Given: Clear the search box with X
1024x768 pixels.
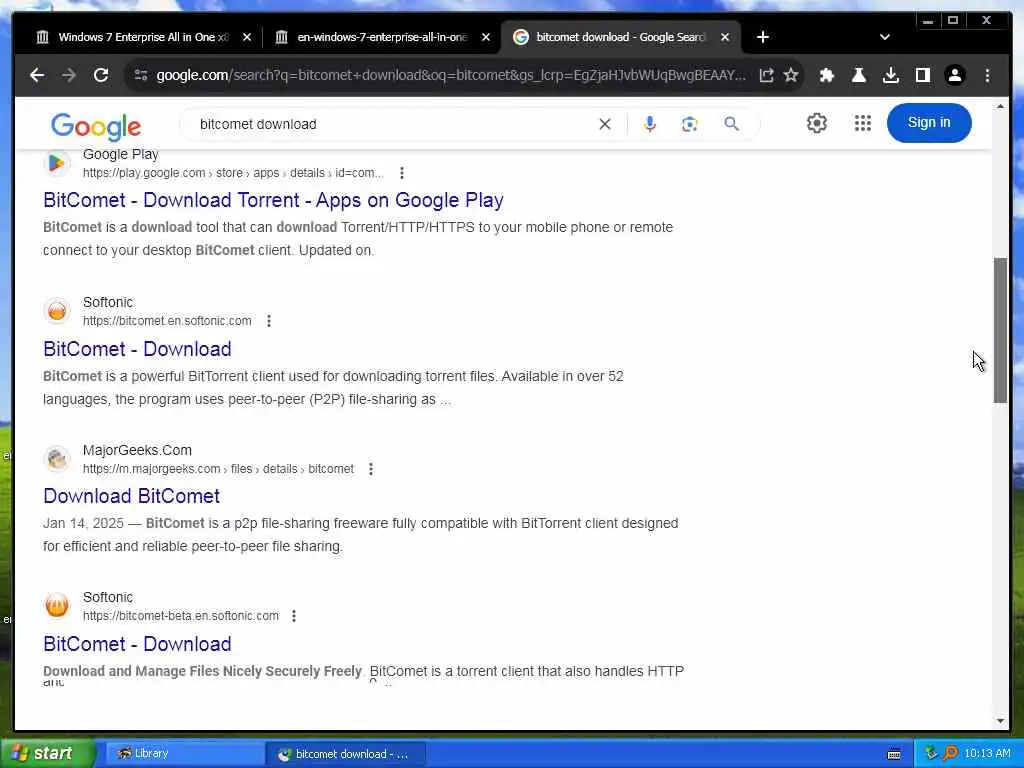Looking at the screenshot, I should (x=605, y=124).
